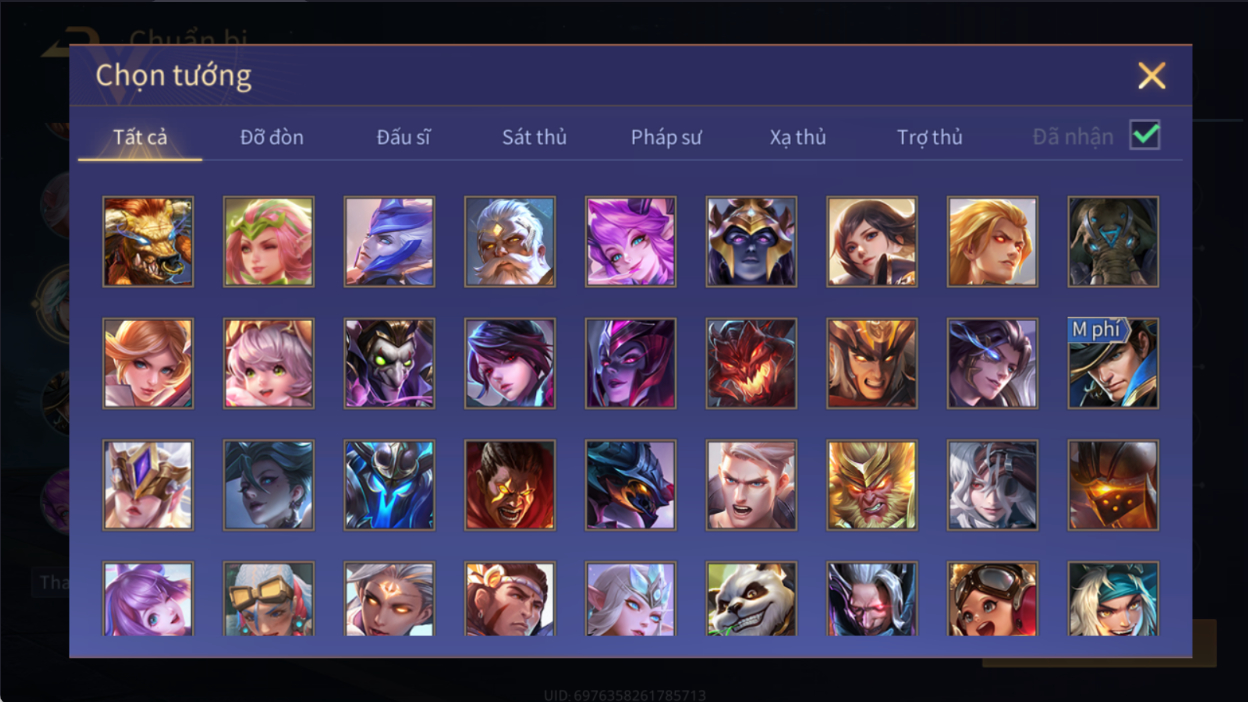Screen dimensions: 1248x702
Task: Show the 'Xạ thủ' hero category
Action: [x=798, y=137]
